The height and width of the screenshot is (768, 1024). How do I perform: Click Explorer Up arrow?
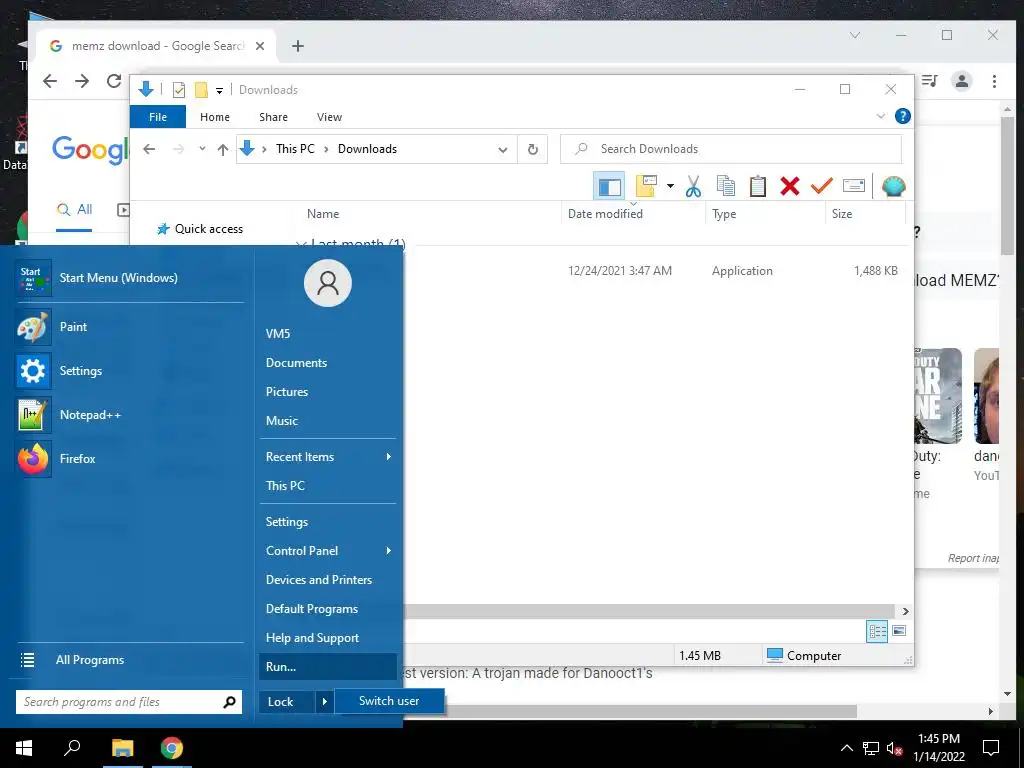click(x=223, y=150)
